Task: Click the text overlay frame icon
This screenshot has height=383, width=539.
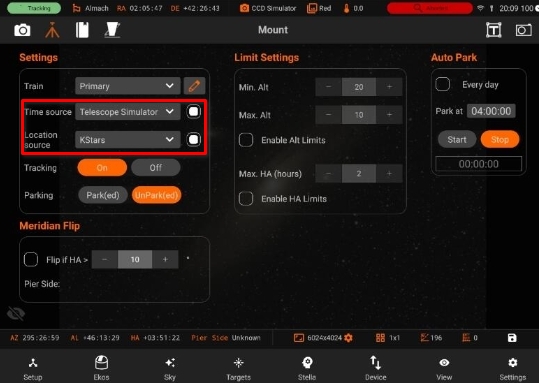Action: (494, 30)
